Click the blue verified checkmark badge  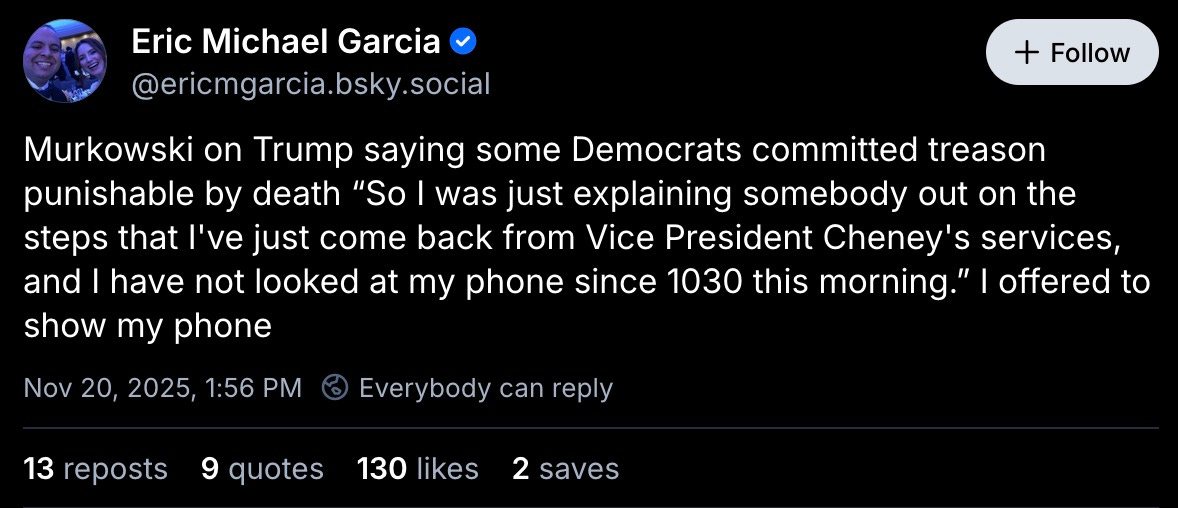(463, 42)
